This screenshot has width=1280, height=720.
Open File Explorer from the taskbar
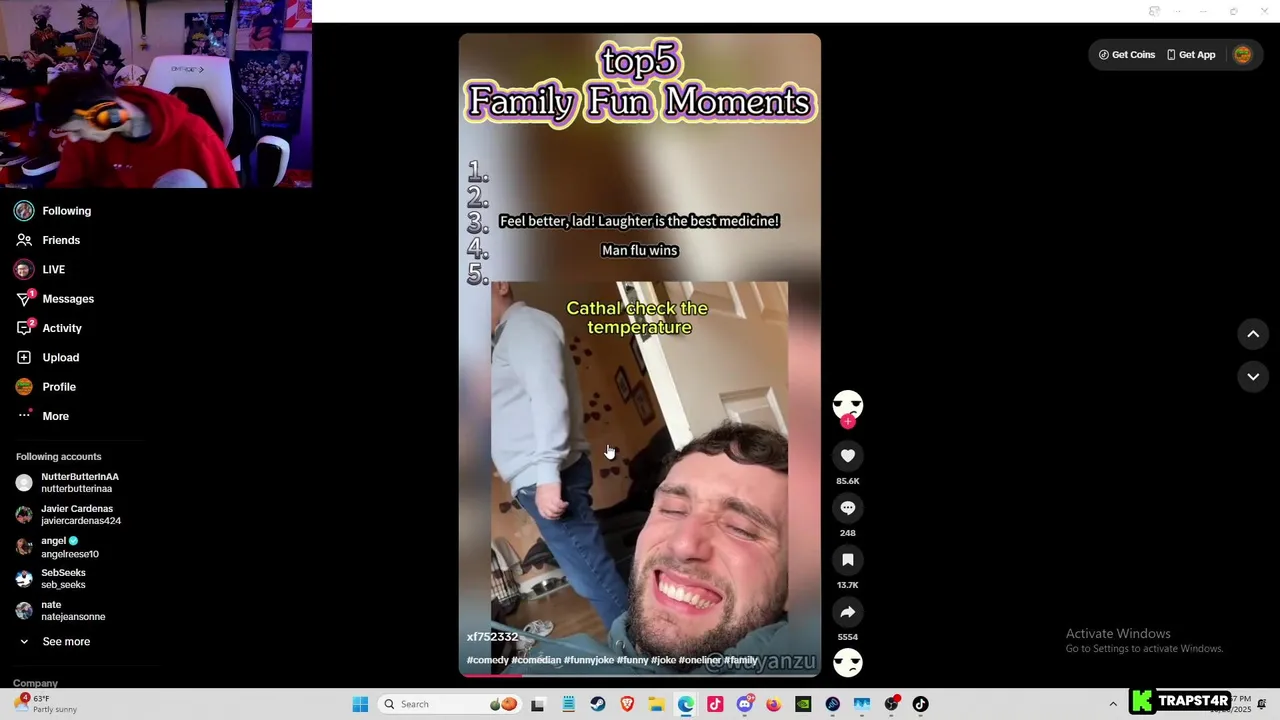(x=657, y=704)
